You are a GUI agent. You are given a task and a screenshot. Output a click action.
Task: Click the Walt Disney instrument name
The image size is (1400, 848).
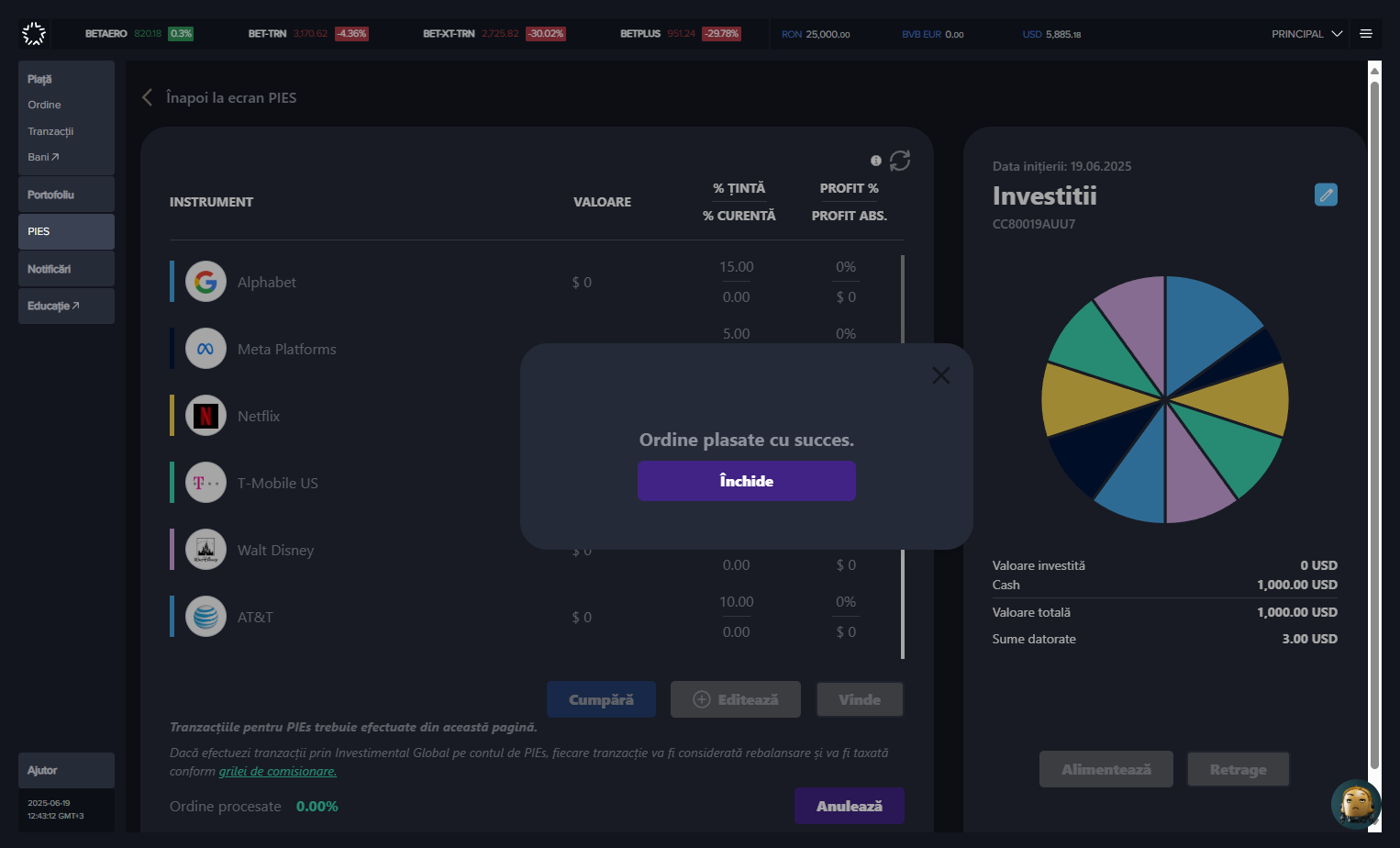click(276, 550)
